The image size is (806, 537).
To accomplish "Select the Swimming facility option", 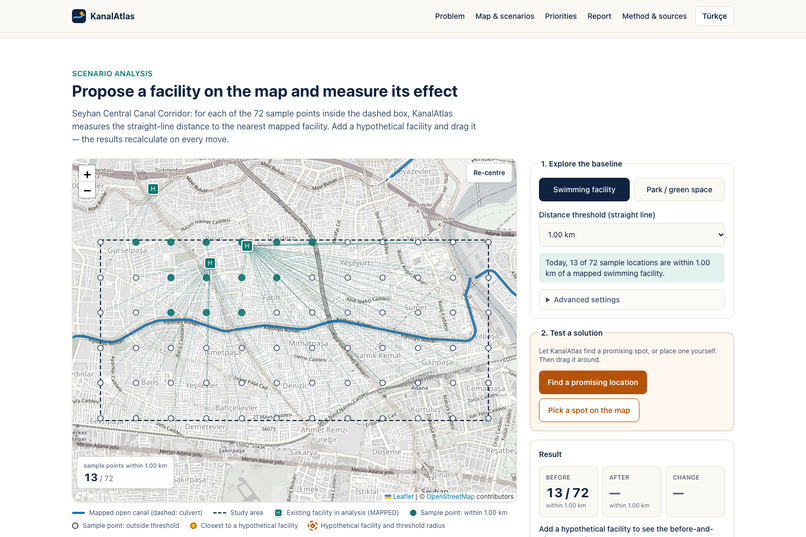I will pos(584,190).
